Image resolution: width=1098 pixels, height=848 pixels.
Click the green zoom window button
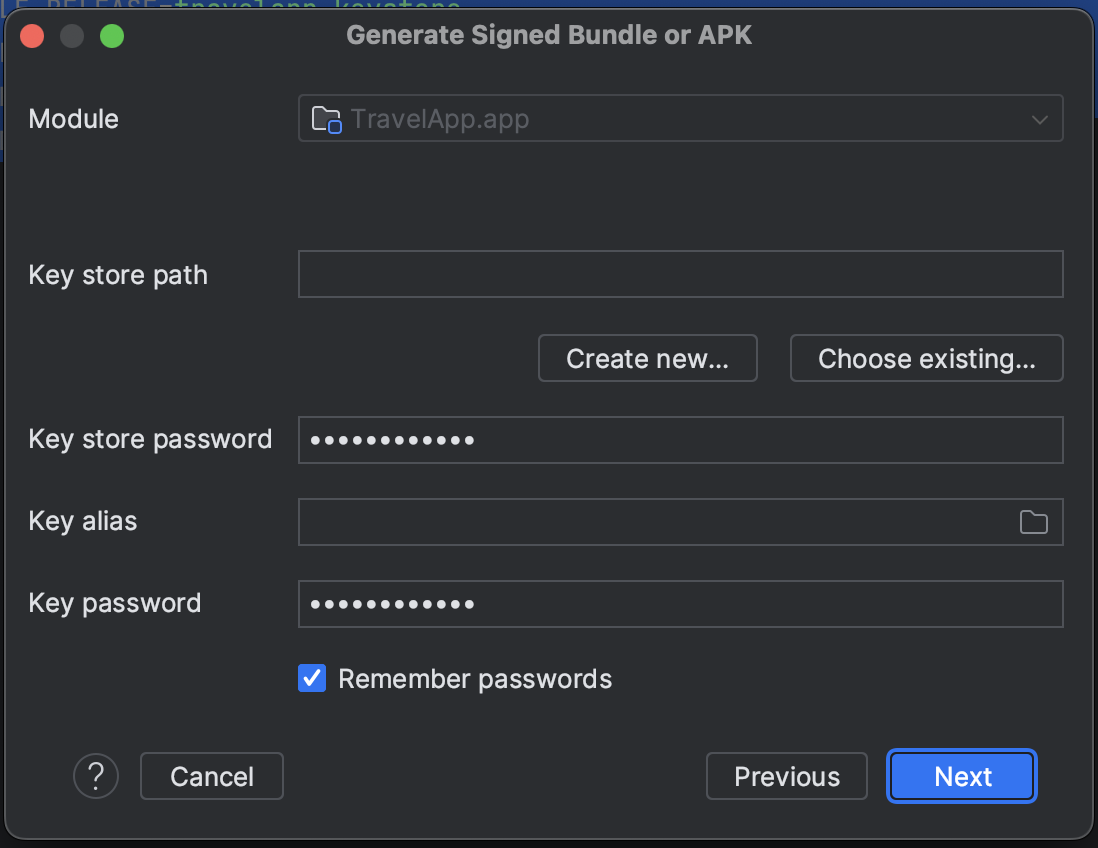click(x=112, y=36)
